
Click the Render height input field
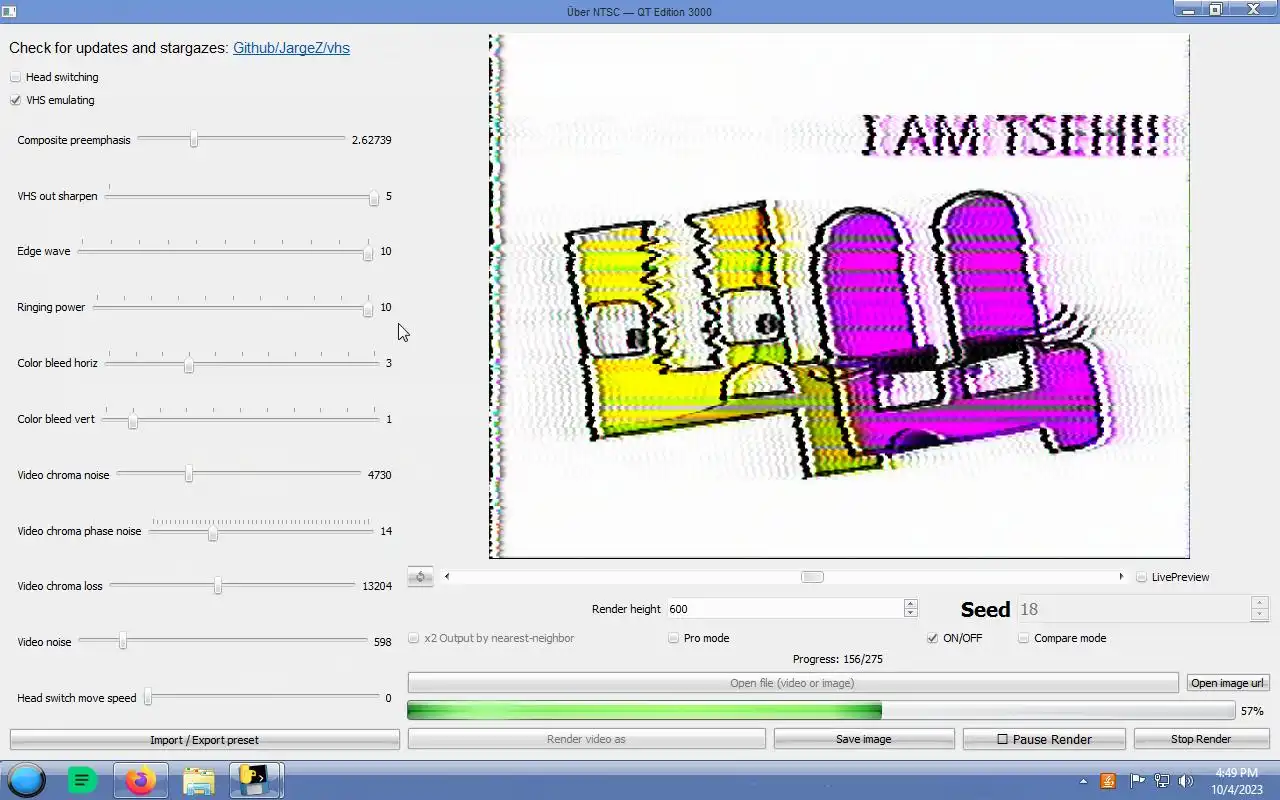(x=785, y=609)
